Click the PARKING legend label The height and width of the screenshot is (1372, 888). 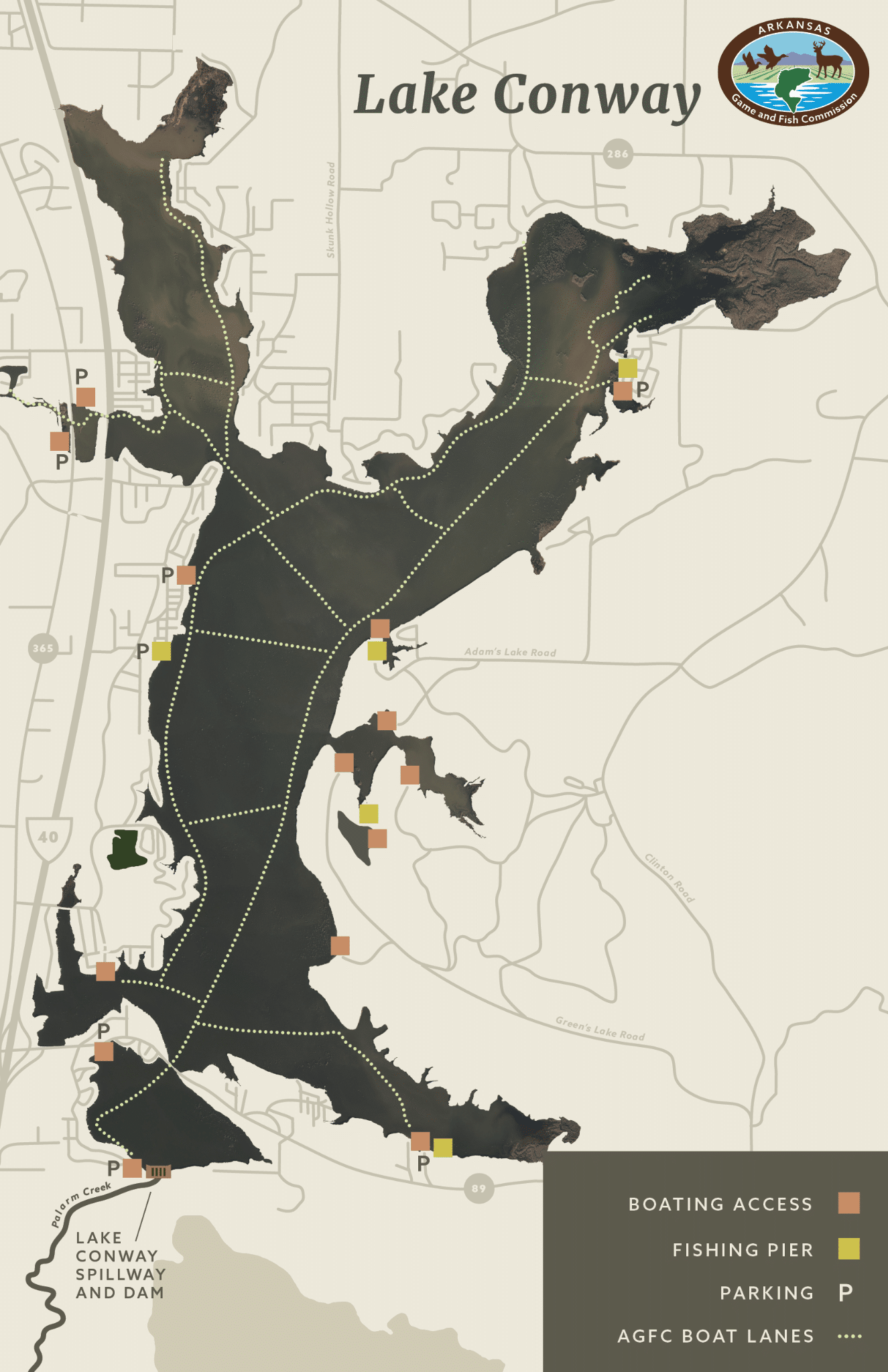click(767, 1292)
